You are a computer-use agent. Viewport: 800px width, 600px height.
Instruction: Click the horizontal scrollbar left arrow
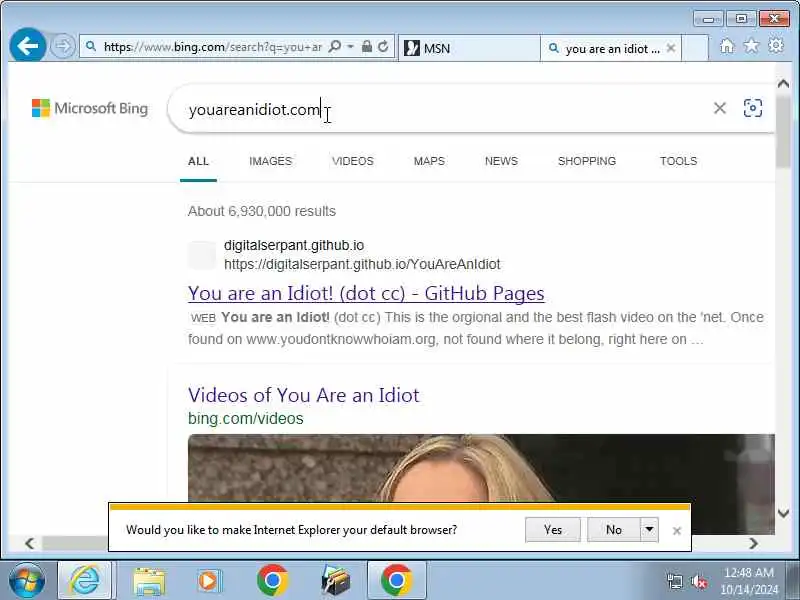coord(30,543)
